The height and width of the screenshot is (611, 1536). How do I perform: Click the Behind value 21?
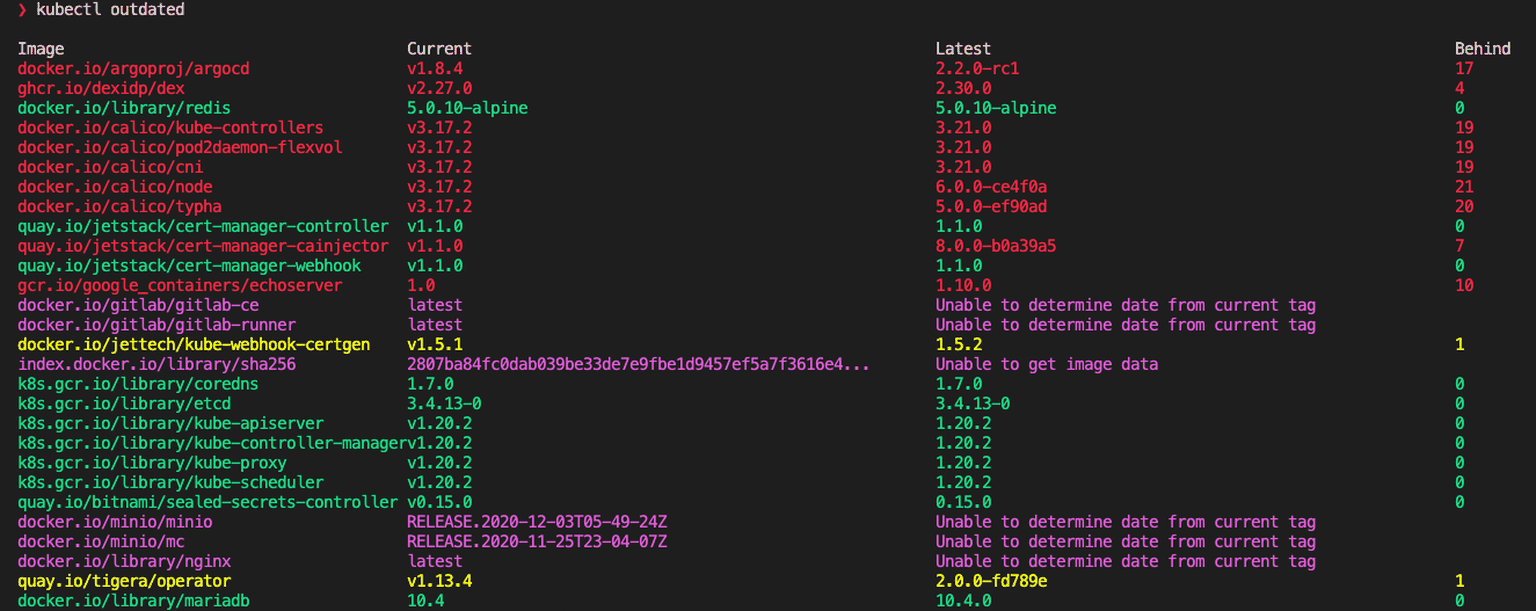pos(1464,187)
